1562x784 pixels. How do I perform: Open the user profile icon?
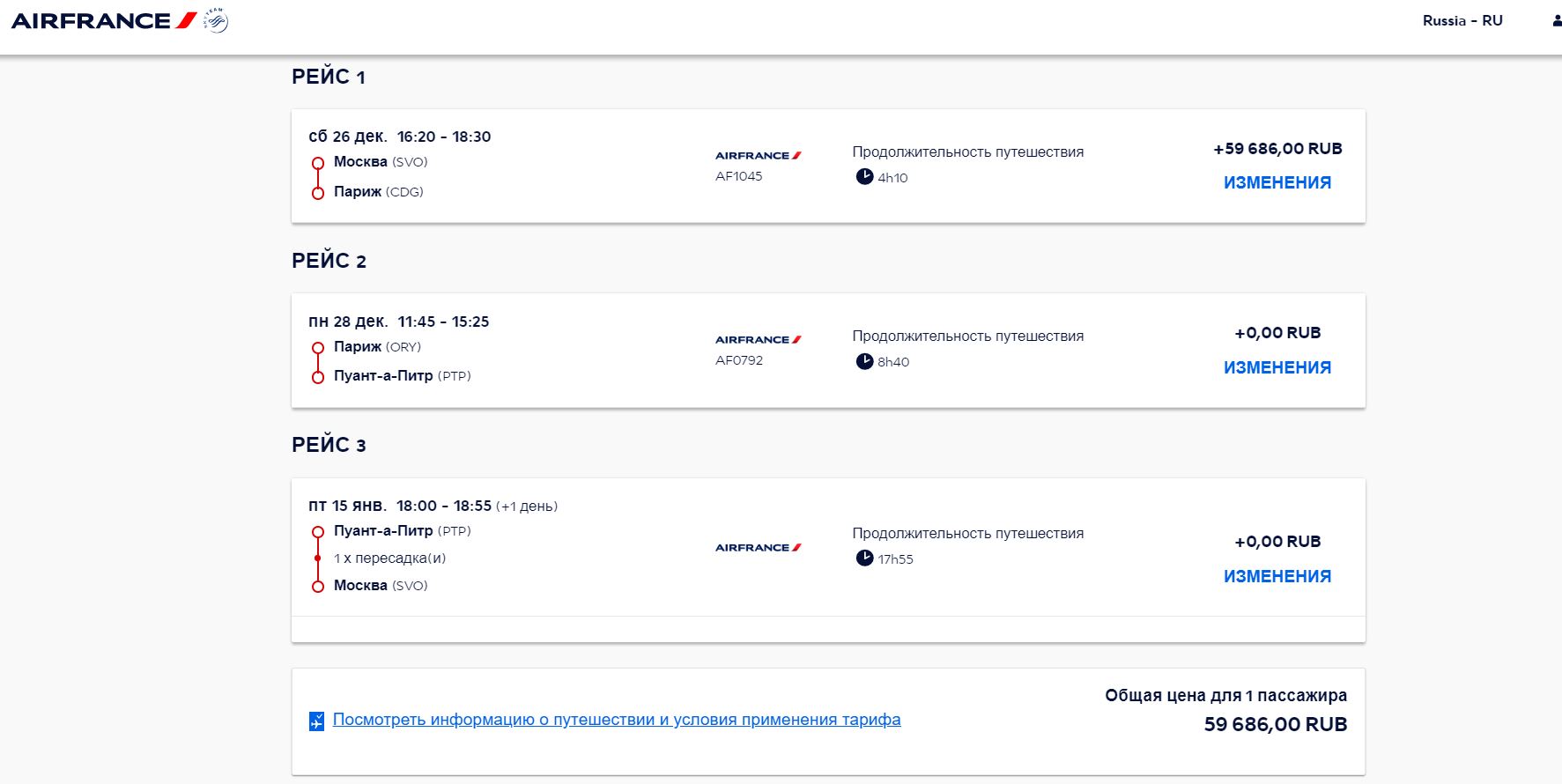(x=1557, y=21)
